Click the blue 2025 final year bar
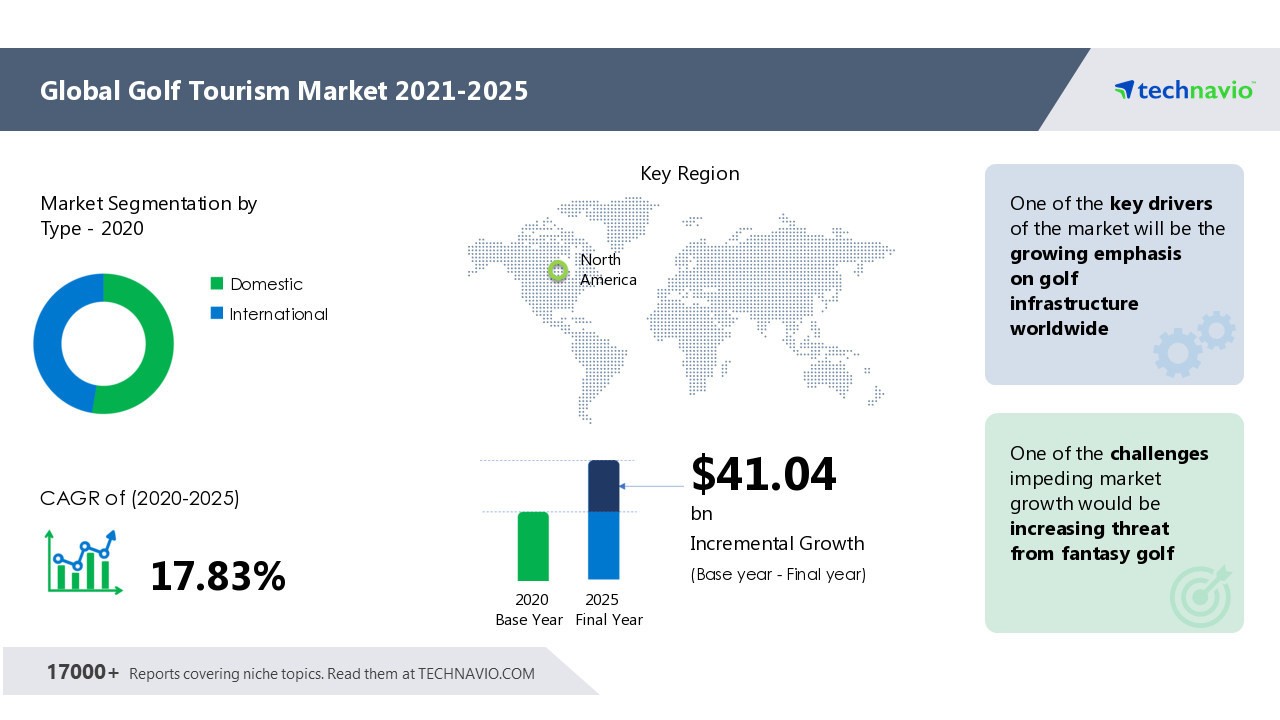 tap(603, 545)
